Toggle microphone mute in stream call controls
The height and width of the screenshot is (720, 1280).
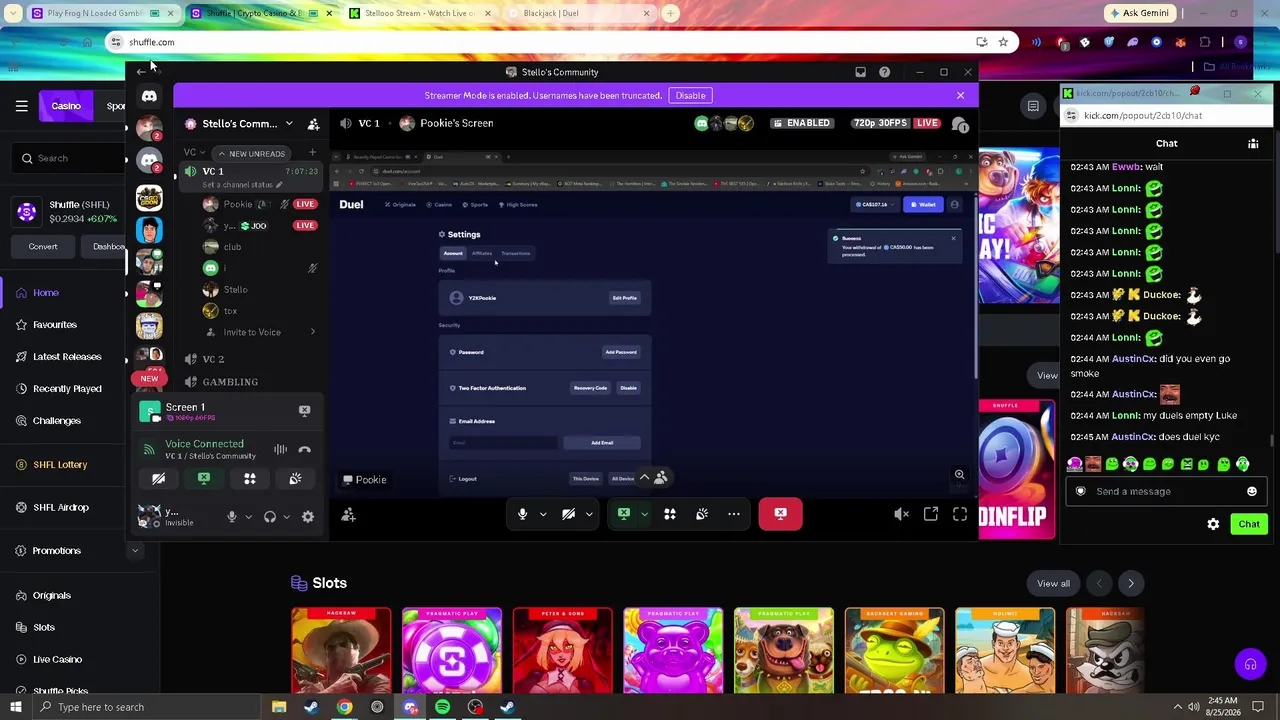pos(522,514)
